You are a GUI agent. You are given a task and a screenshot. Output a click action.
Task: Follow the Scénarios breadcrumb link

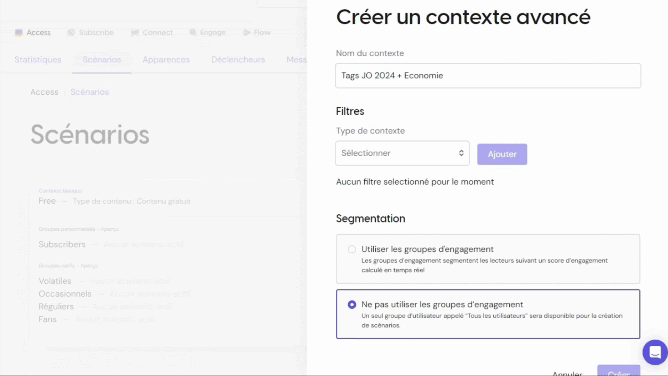89,92
